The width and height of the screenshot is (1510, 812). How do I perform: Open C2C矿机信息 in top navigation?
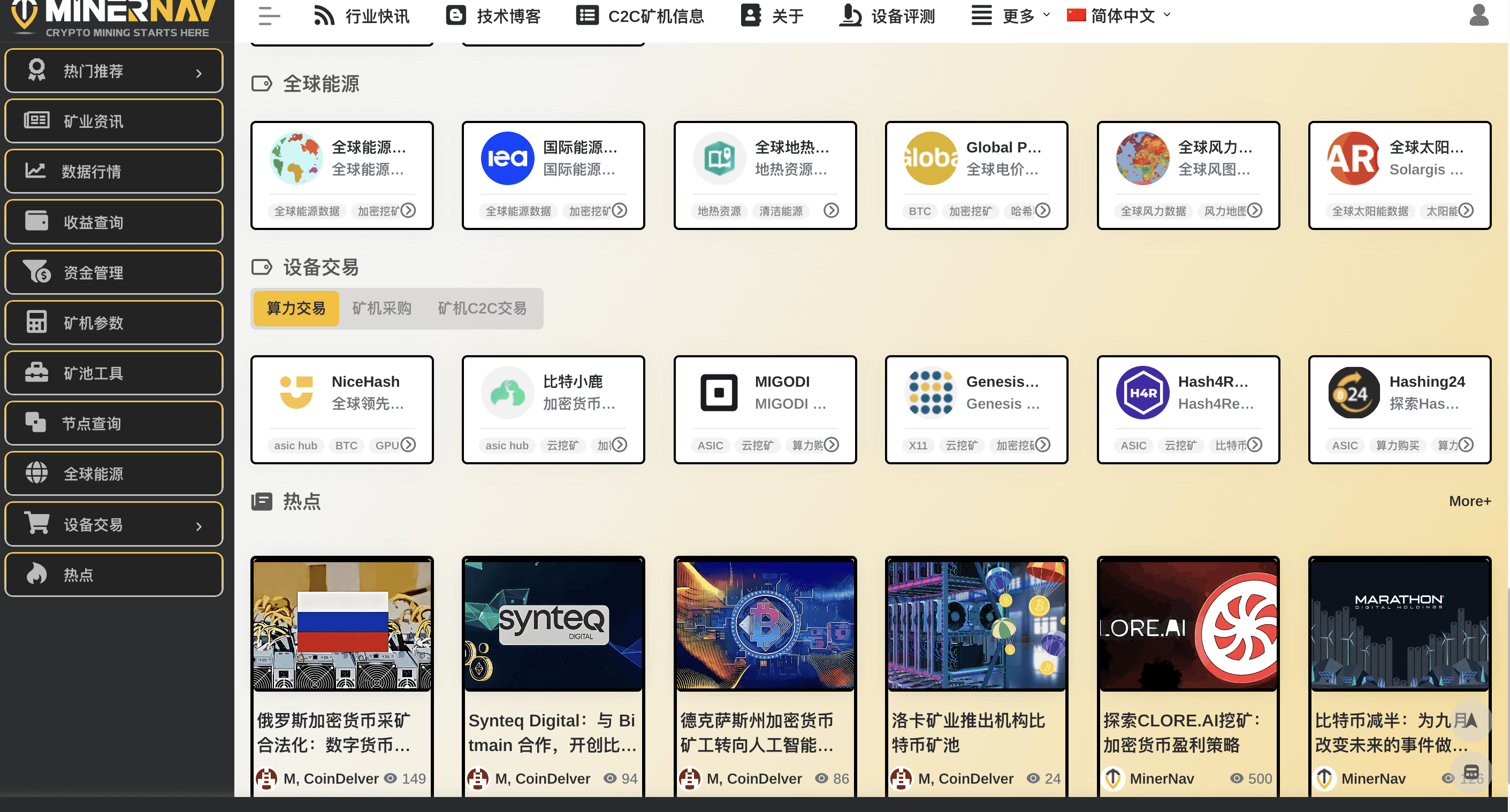(640, 16)
